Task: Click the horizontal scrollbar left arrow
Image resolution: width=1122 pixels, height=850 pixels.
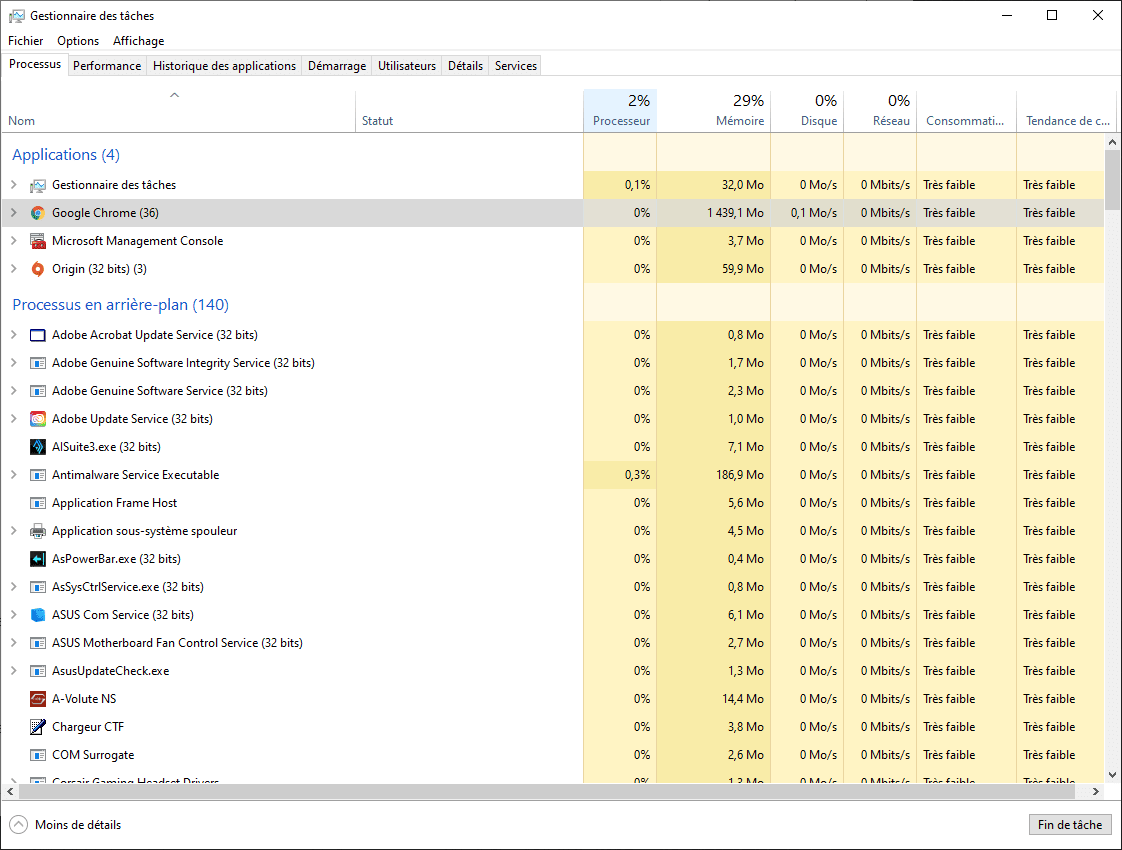Action: [x=10, y=791]
